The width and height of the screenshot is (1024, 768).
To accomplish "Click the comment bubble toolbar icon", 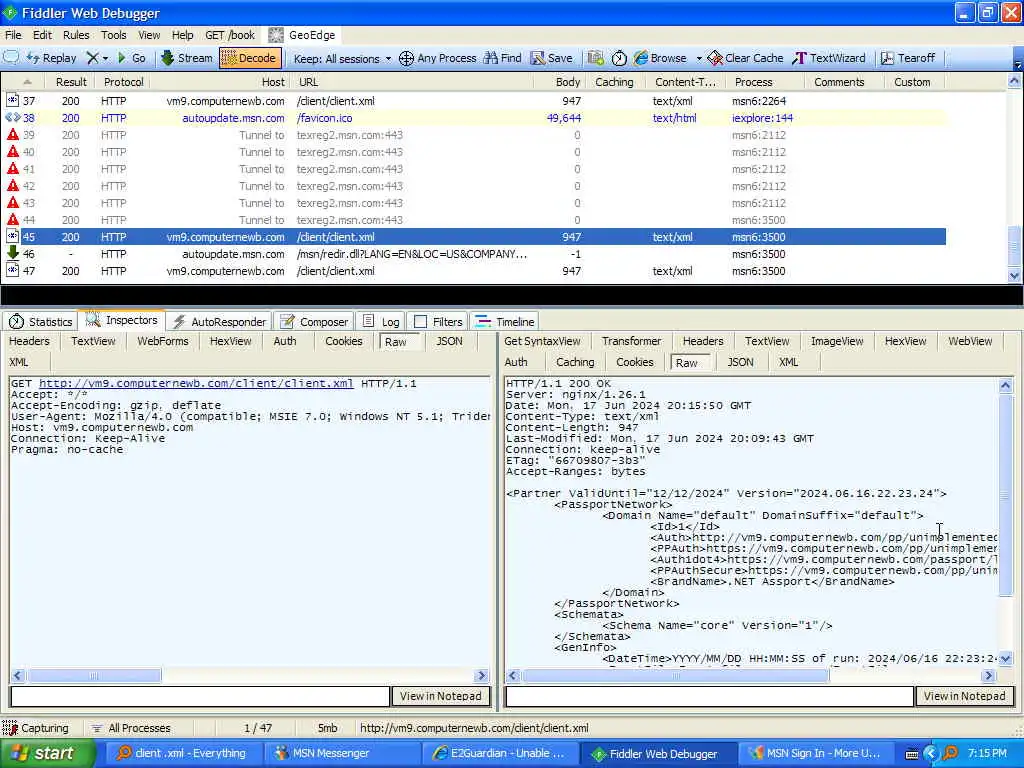I will (11, 58).
